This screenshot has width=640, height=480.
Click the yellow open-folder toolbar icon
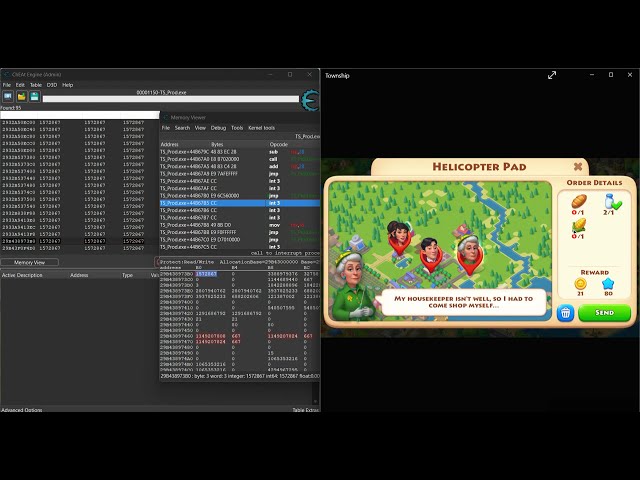click(x=21, y=97)
